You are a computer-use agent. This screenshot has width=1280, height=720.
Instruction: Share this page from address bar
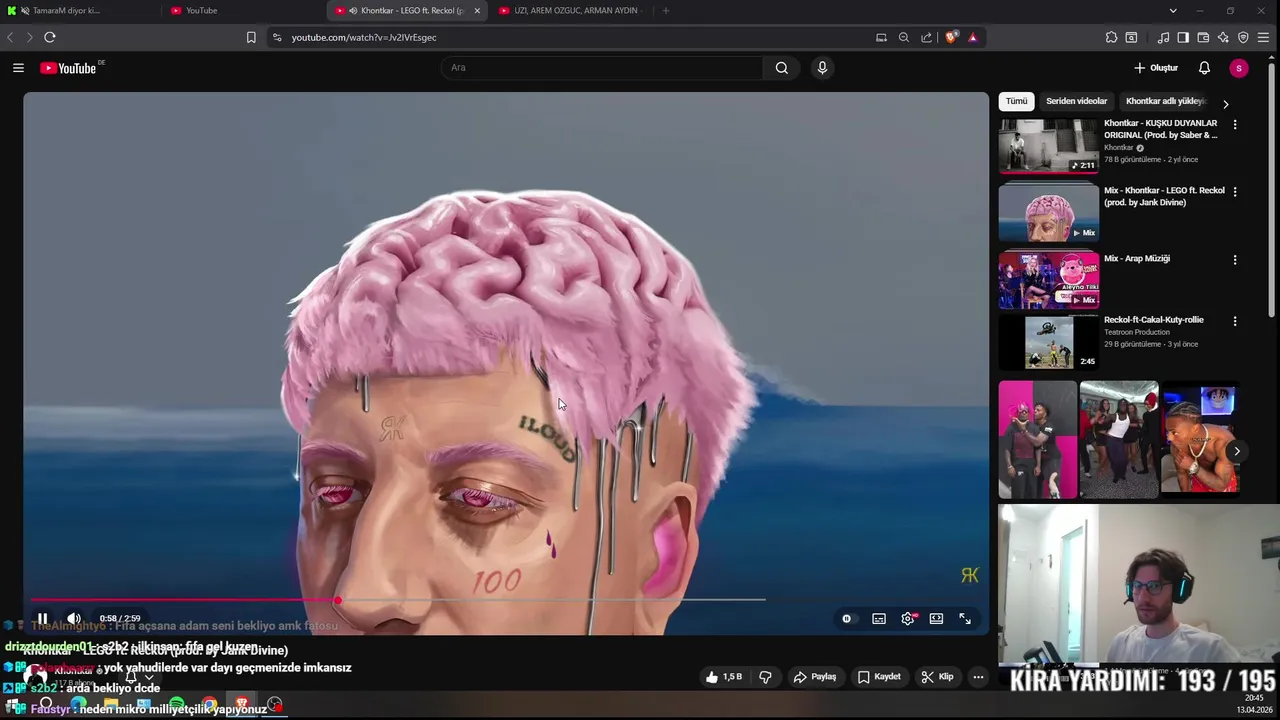click(927, 37)
